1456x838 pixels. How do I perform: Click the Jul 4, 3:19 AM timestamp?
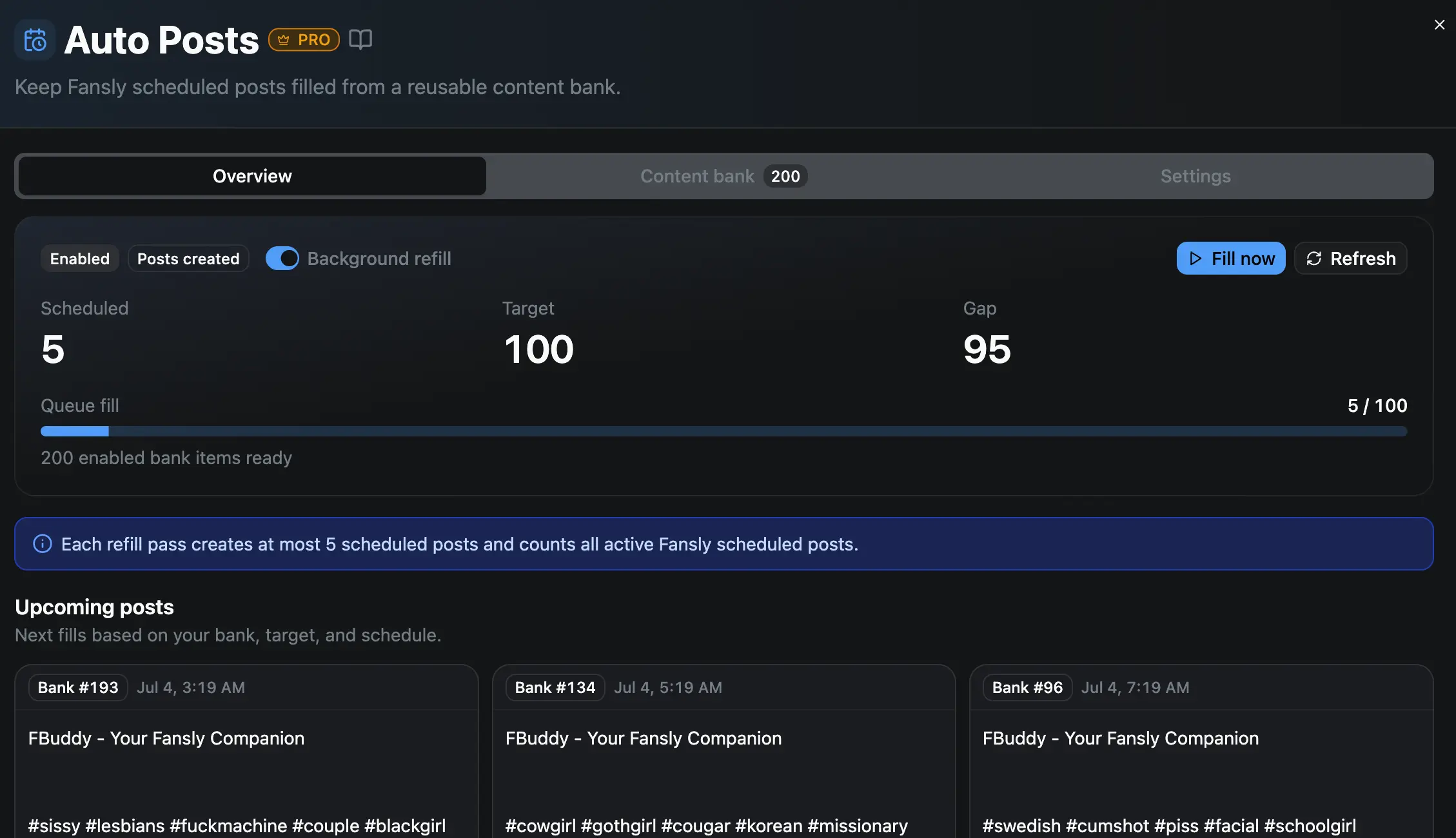(x=191, y=687)
